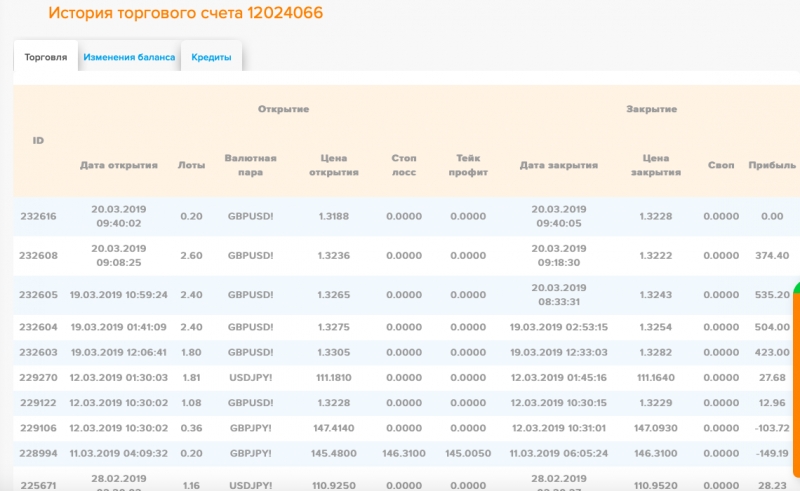Click loss value -103.72
This screenshot has width=800, height=491.
[x=772, y=428]
